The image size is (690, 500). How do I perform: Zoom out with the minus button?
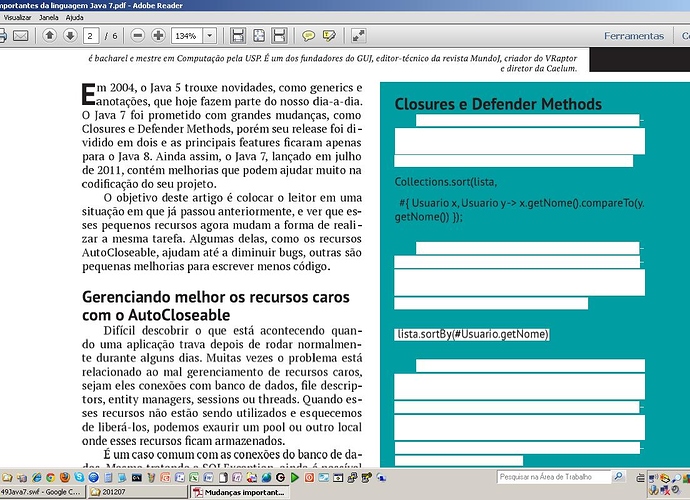[138, 35]
